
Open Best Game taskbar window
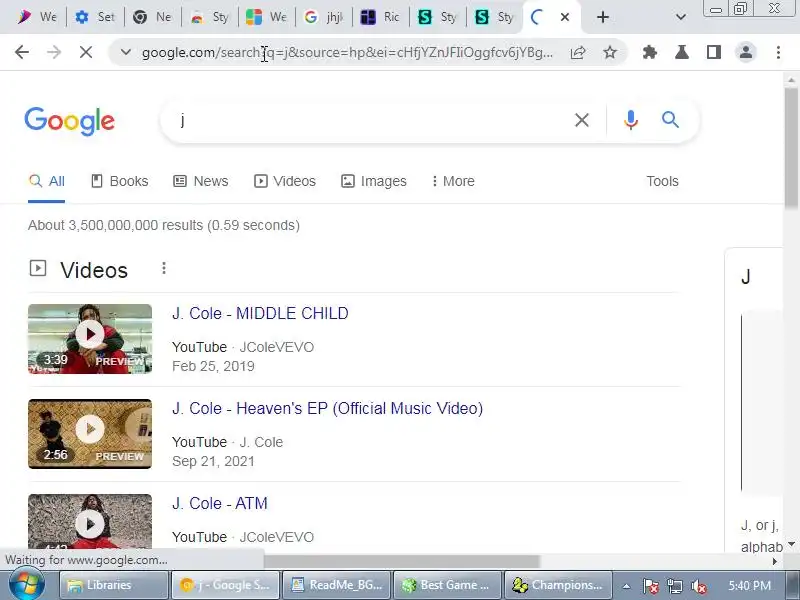pos(448,585)
